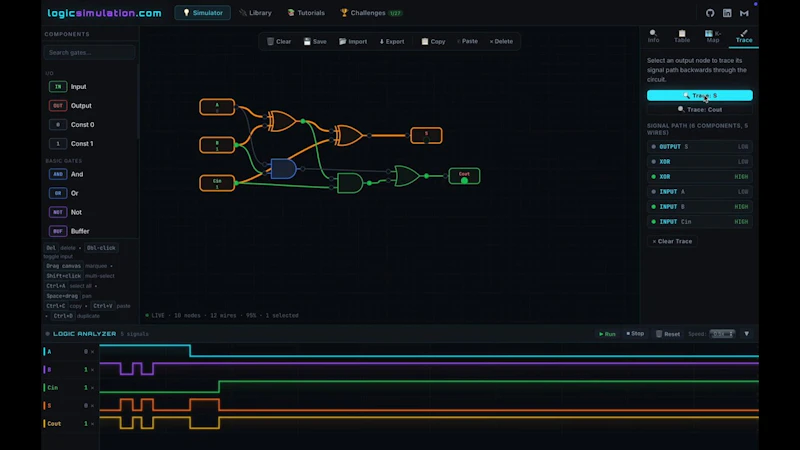
Task: Switch to the K-Map tab
Action: click(713, 36)
